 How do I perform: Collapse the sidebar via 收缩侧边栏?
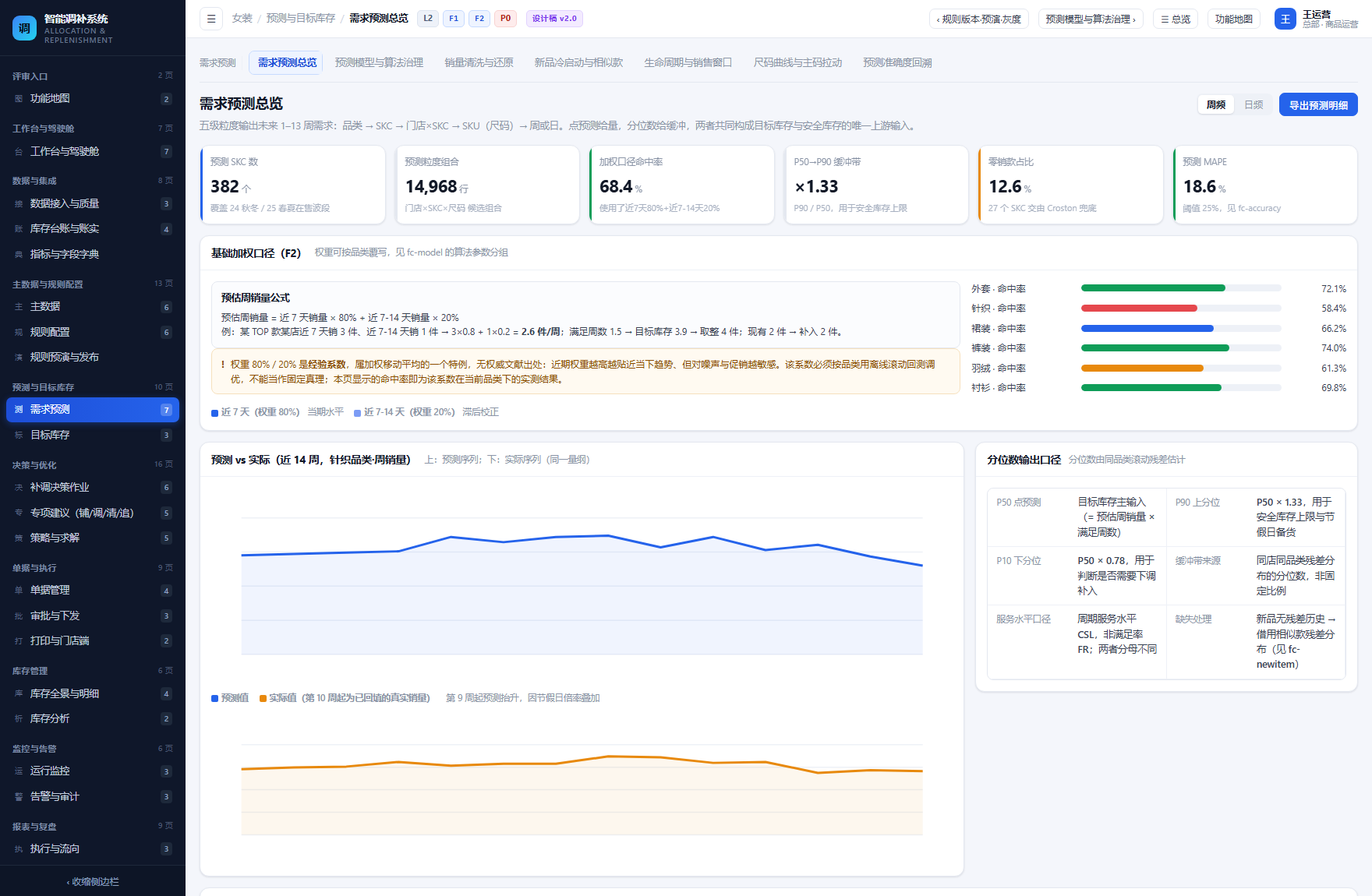pos(93,882)
